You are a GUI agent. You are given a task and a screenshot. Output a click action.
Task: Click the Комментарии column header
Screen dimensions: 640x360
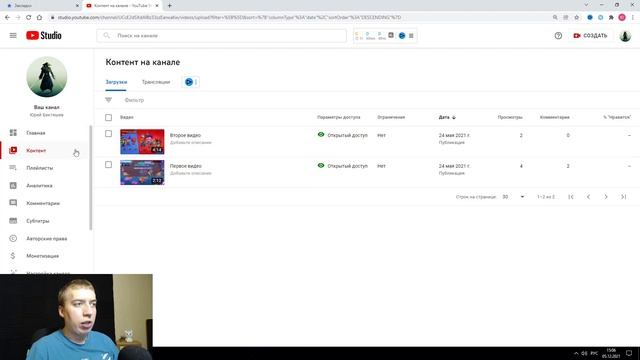[x=554, y=118]
